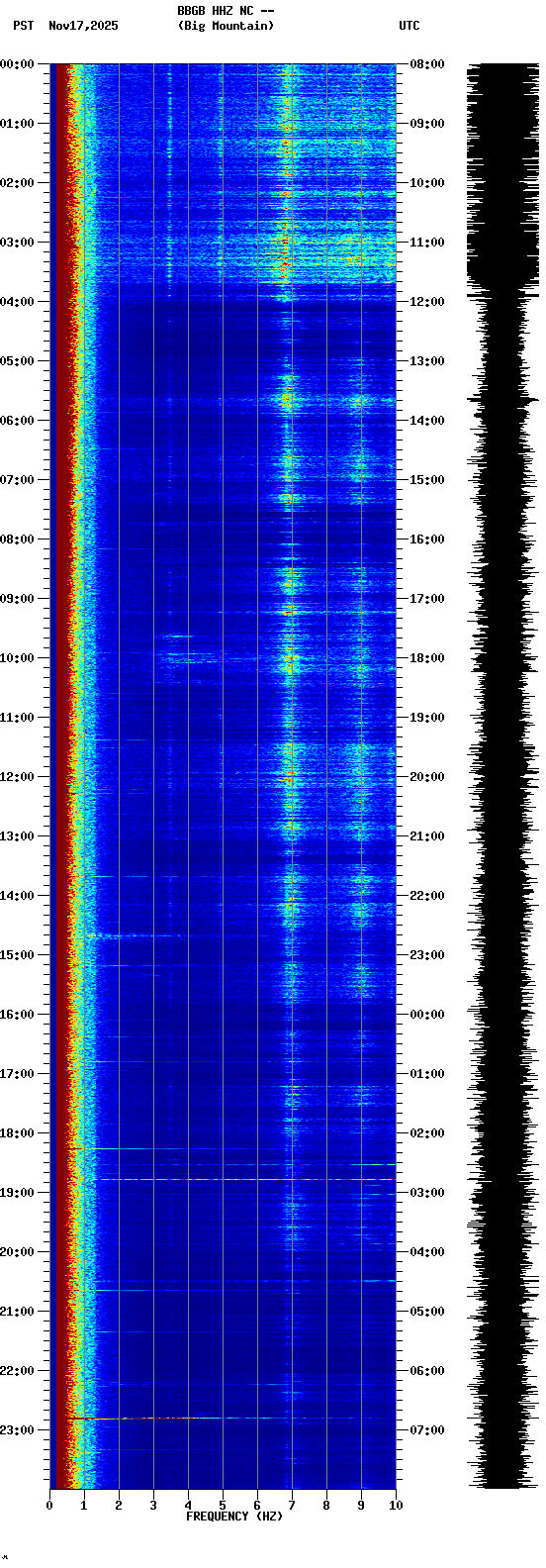This screenshot has width=546, height=1568.
Task: Pick the 06:00 label on PST axis
Action: (17, 421)
